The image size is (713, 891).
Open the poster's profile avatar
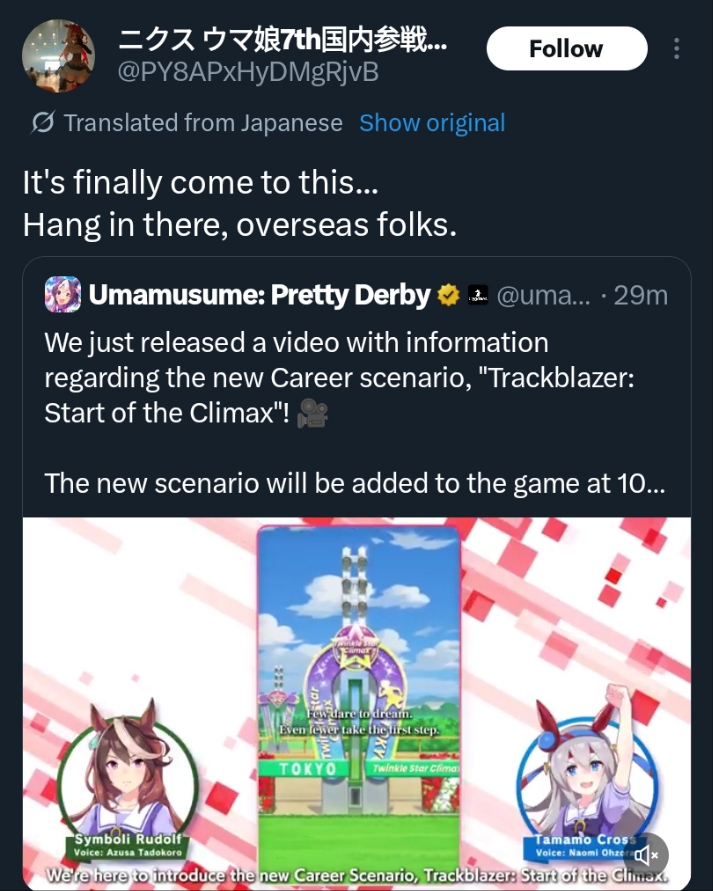coord(58,56)
